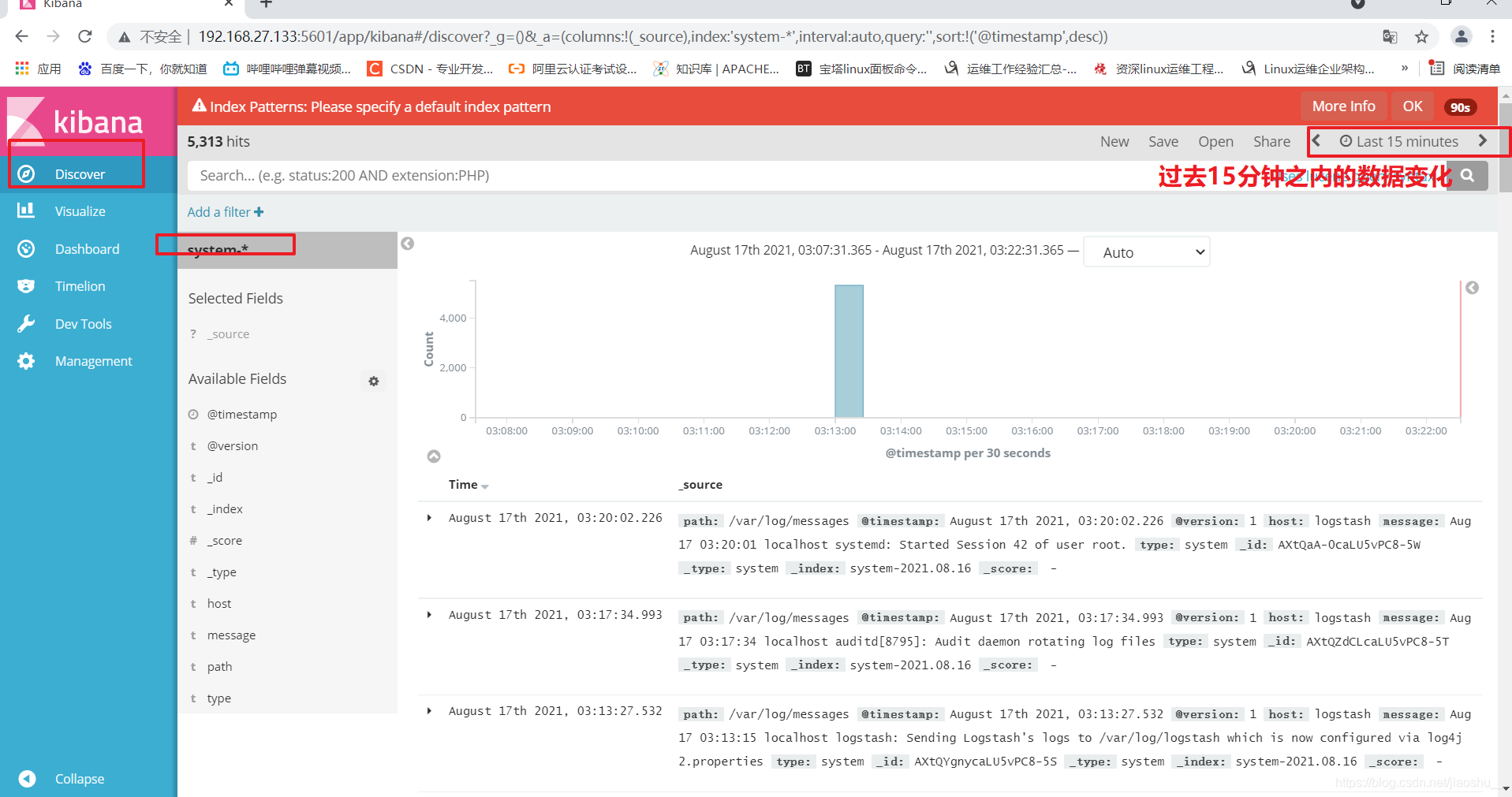
Task: Select the _index field
Action: 225,509
